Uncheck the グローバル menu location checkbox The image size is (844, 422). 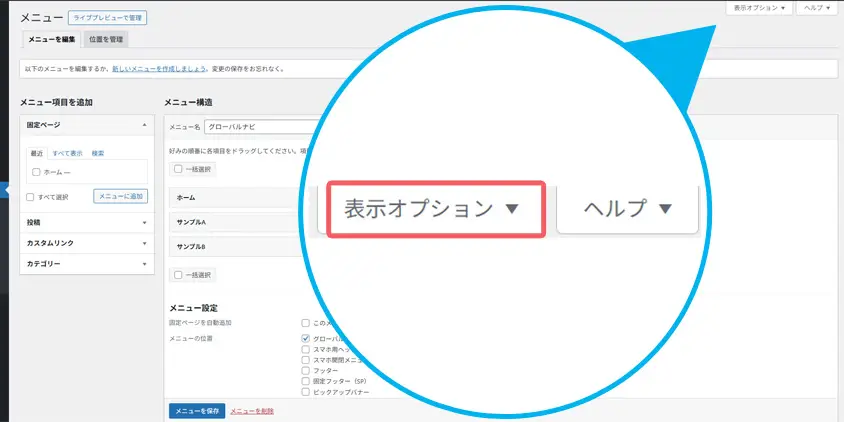[x=305, y=339]
